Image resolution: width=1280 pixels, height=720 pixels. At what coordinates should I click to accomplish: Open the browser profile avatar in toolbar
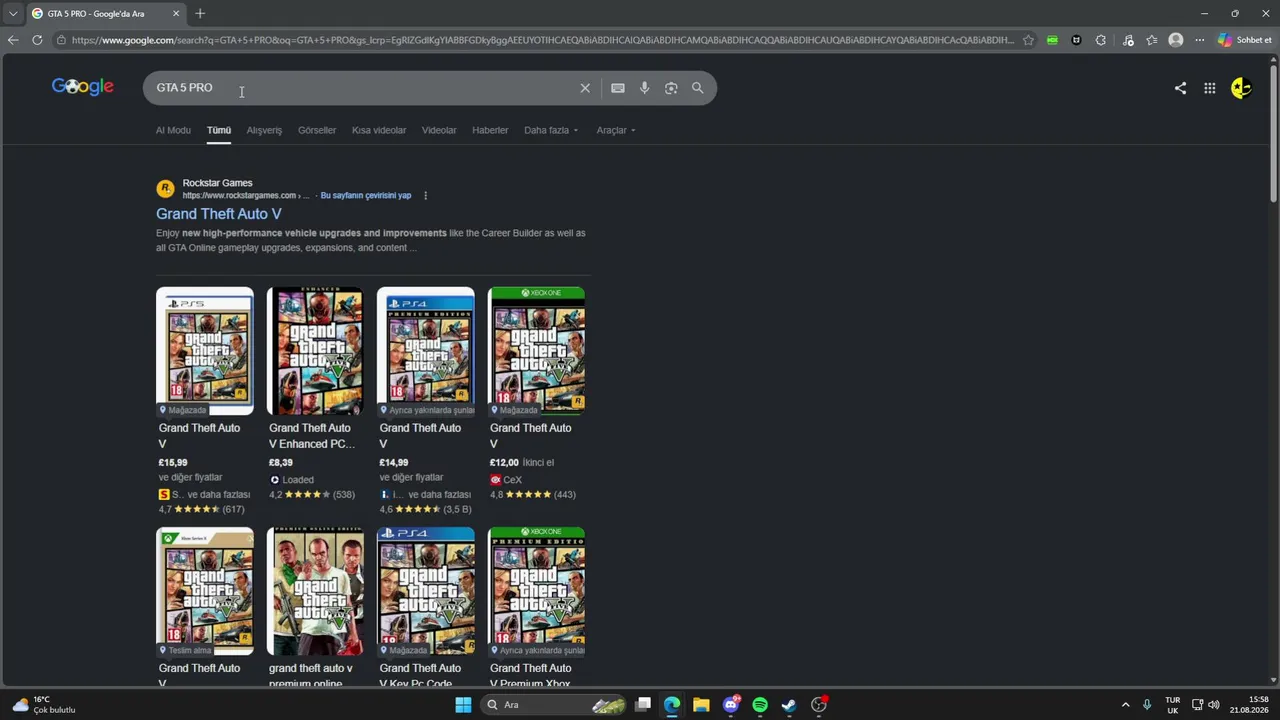1176,40
